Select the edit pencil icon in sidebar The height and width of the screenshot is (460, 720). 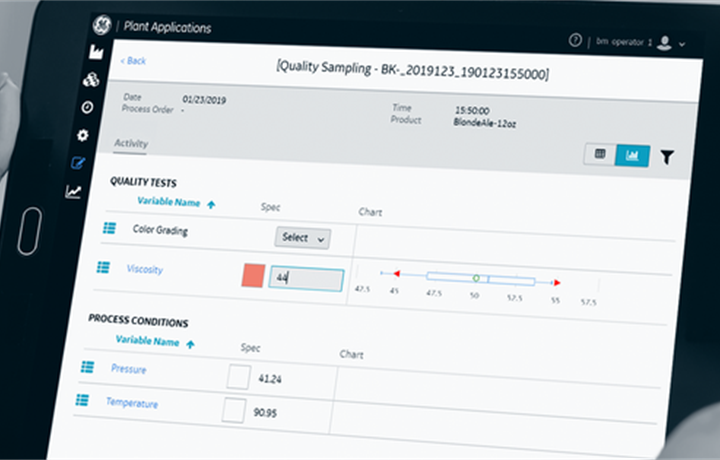[78, 163]
